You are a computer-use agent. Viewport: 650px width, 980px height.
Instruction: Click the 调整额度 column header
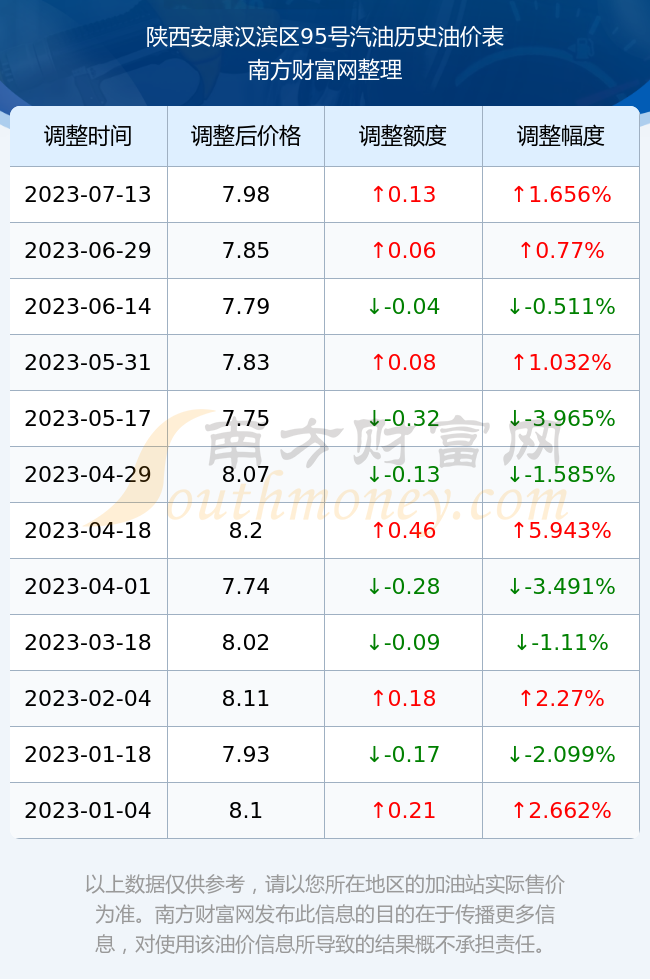click(x=403, y=136)
